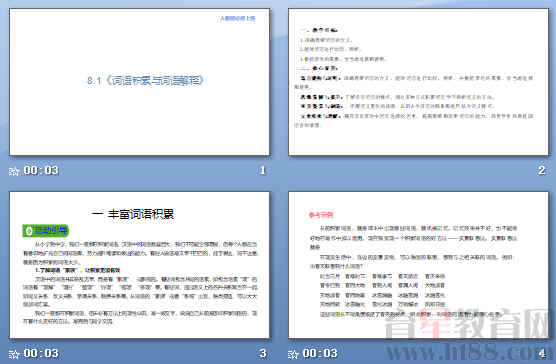Click the 一 丰富词语积累 heading on slide 3
This screenshot has width=556, height=364.
point(133,214)
